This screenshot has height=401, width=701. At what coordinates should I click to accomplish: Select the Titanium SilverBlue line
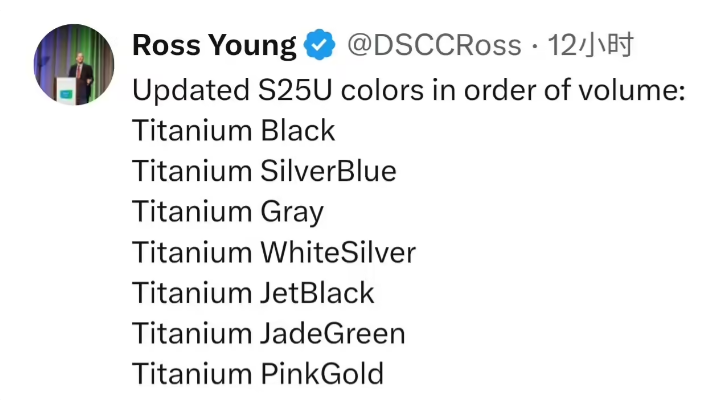pyautogui.click(x=264, y=171)
